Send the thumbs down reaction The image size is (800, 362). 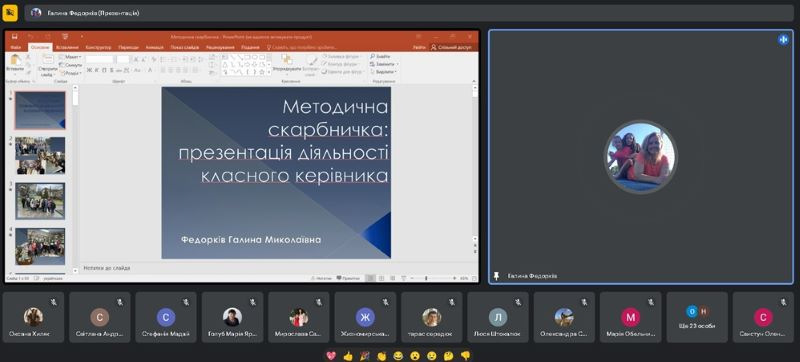point(465,356)
